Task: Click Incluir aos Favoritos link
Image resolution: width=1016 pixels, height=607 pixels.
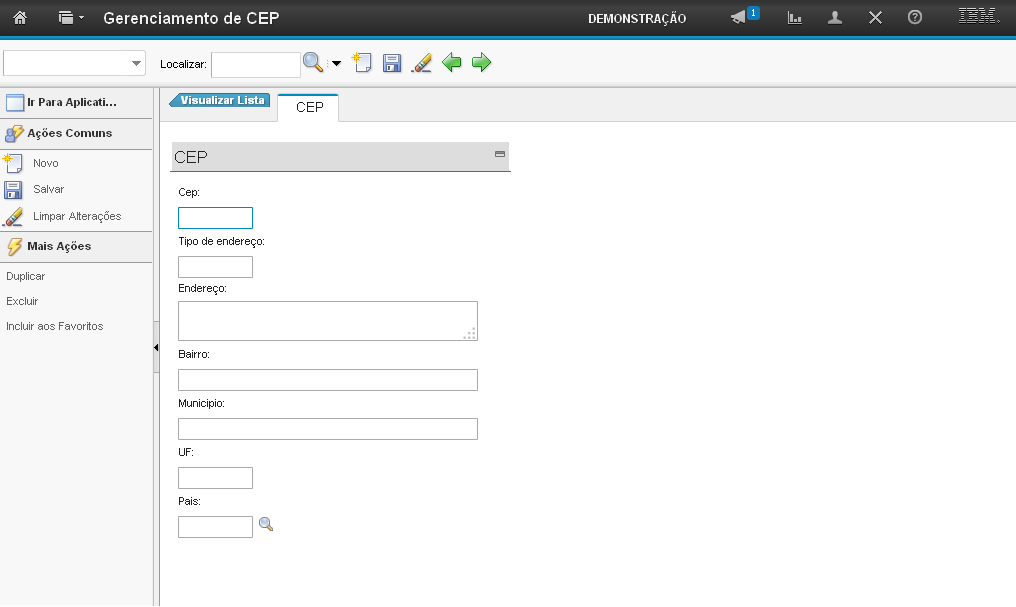Action: 54,326
